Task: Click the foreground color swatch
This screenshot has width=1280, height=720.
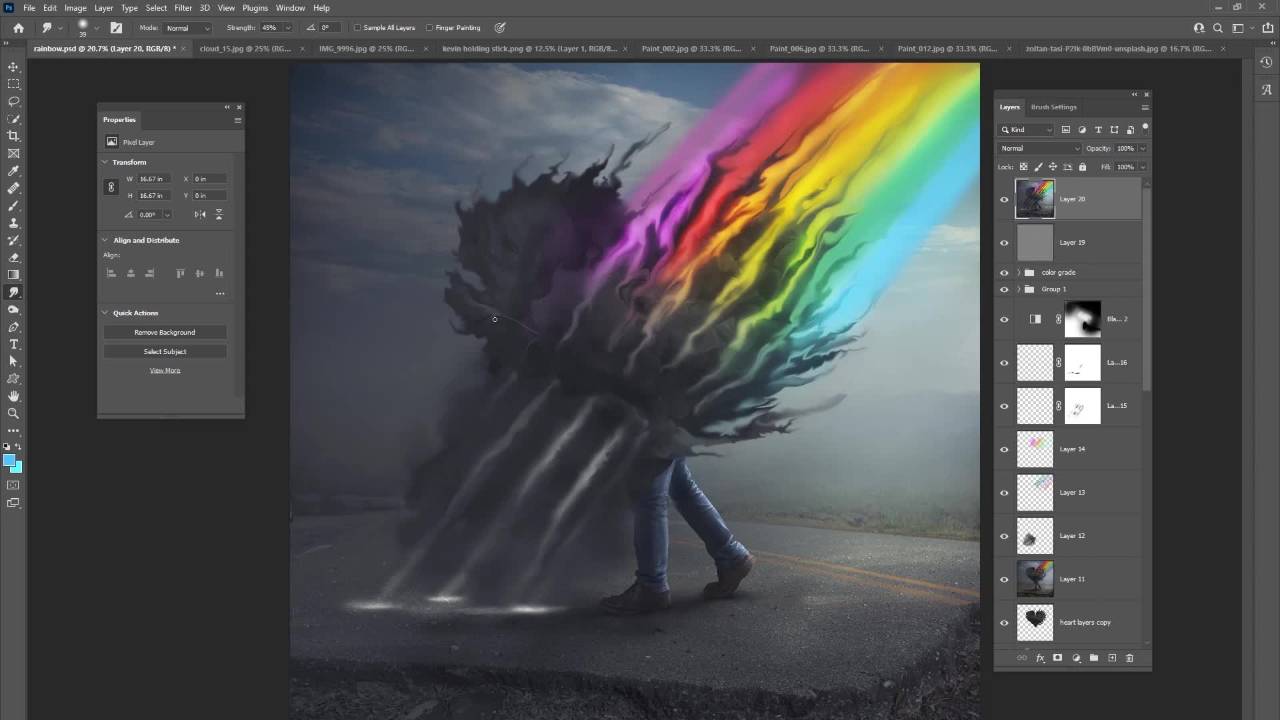Action: (x=9, y=461)
